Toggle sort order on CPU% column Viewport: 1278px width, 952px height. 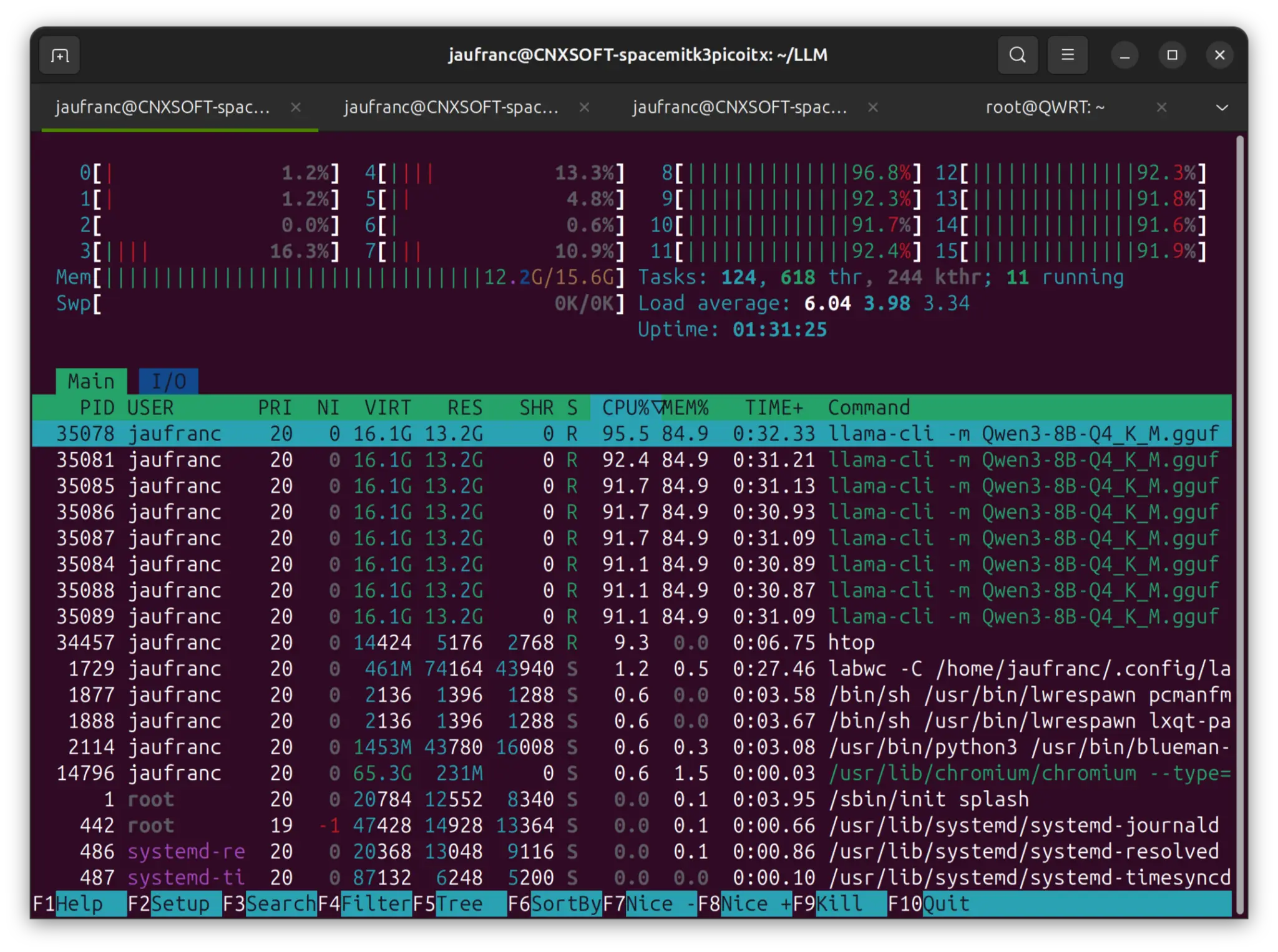(627, 407)
